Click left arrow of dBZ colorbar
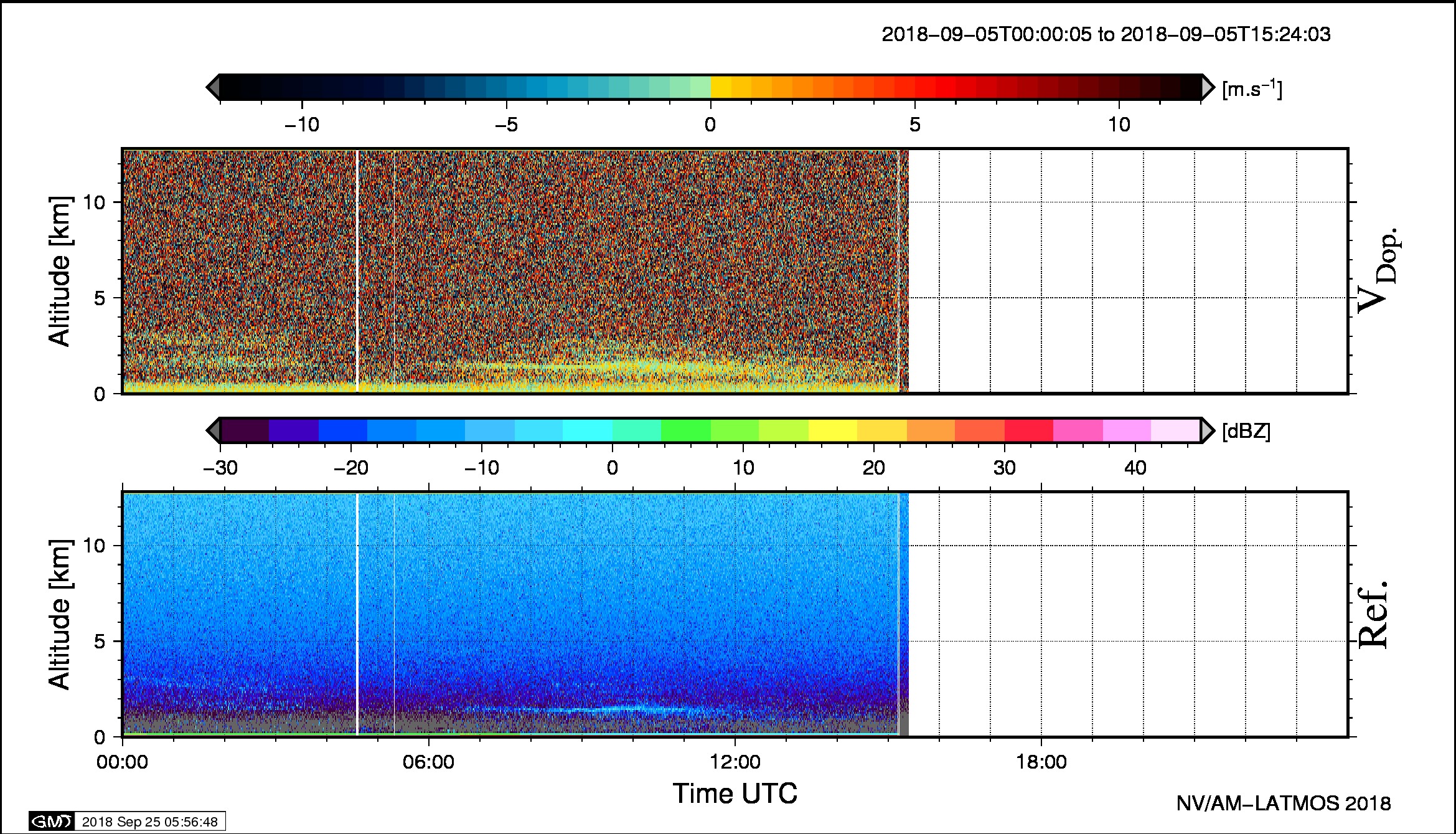This screenshot has height=834, width=1456. 214,430
